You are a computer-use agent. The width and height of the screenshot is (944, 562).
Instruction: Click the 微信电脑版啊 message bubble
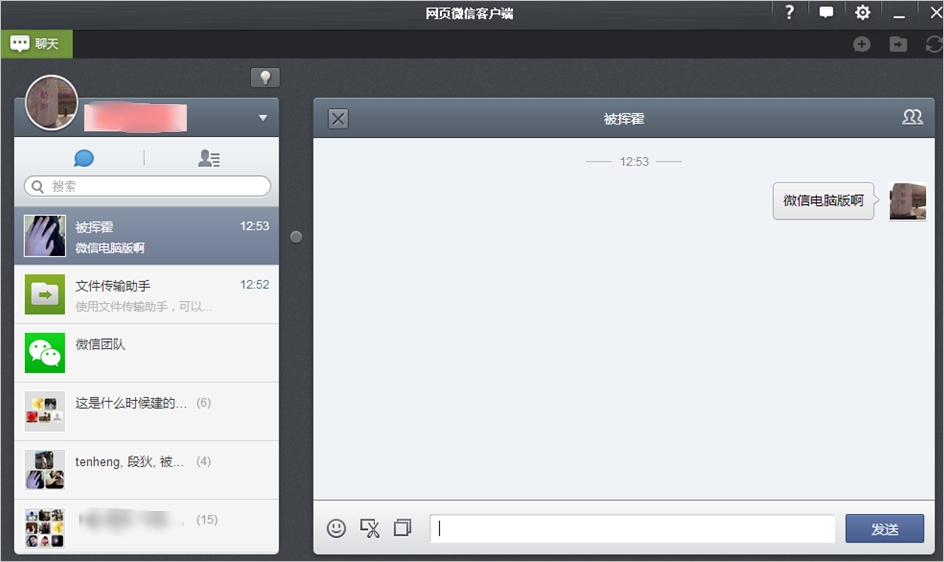[x=823, y=201]
